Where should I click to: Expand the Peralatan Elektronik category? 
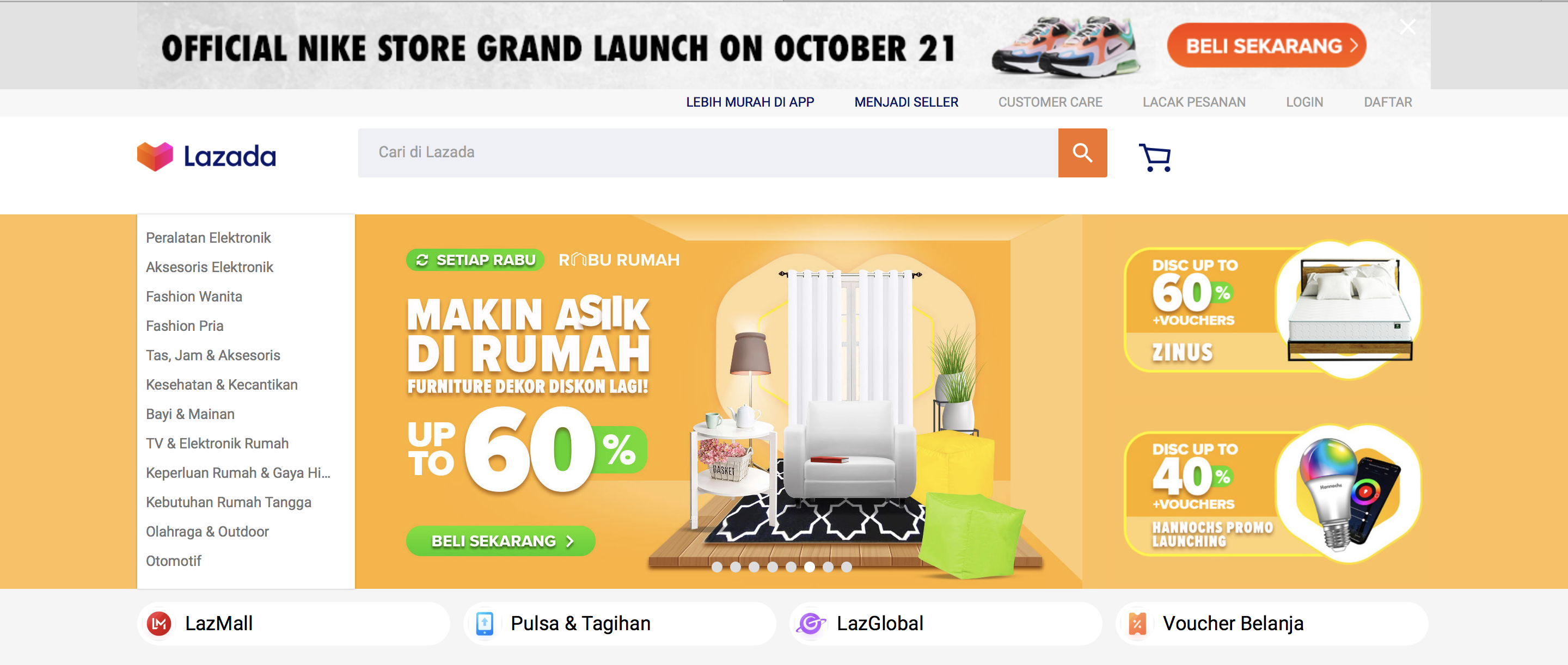pyautogui.click(x=208, y=238)
